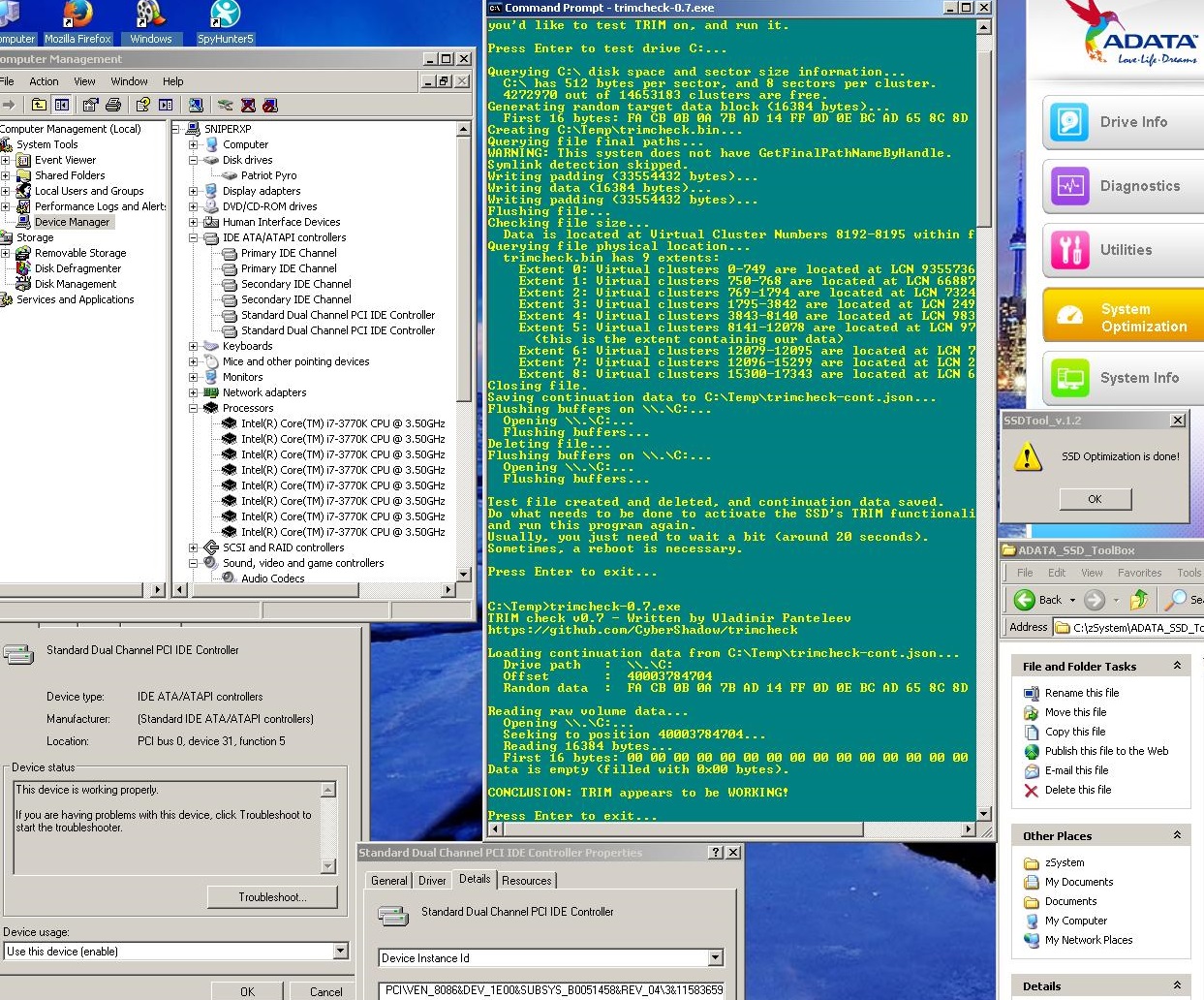1204x1000 pixels.
Task: Open the Device Instance Id dropdown
Action: 716,958
